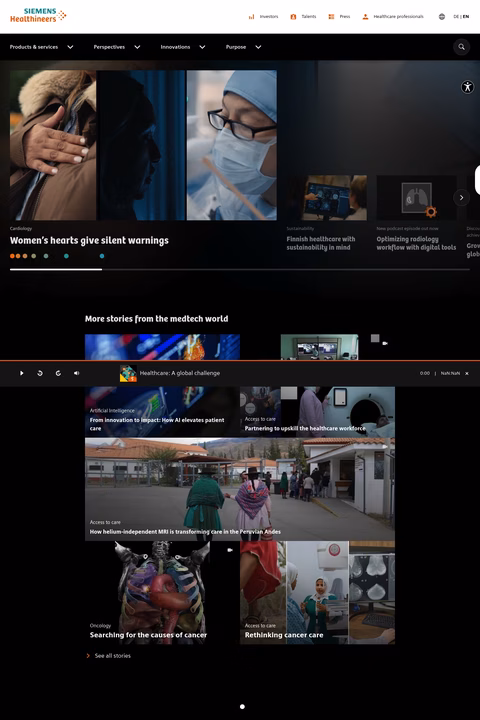Screen dimensions: 480x720
Task: Click the podcast cover art thumbnail
Action: tap(128, 373)
